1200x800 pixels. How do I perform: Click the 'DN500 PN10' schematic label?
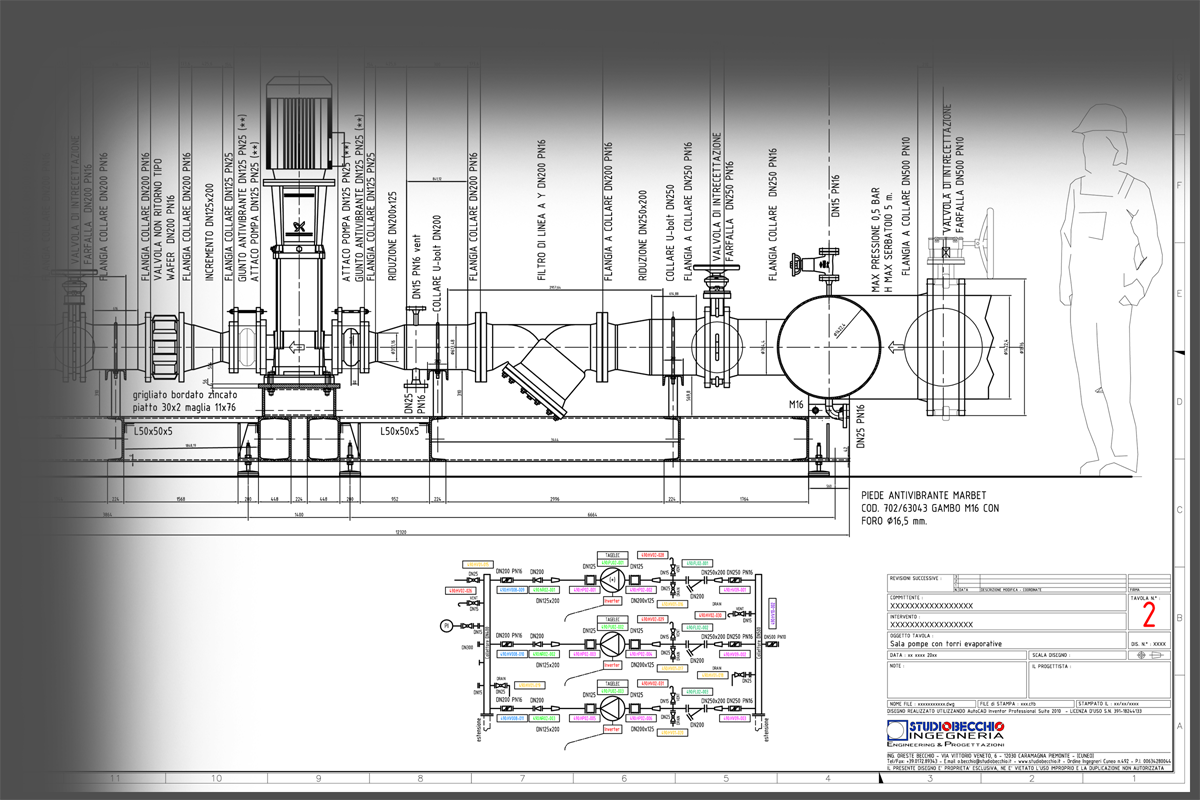(x=775, y=637)
